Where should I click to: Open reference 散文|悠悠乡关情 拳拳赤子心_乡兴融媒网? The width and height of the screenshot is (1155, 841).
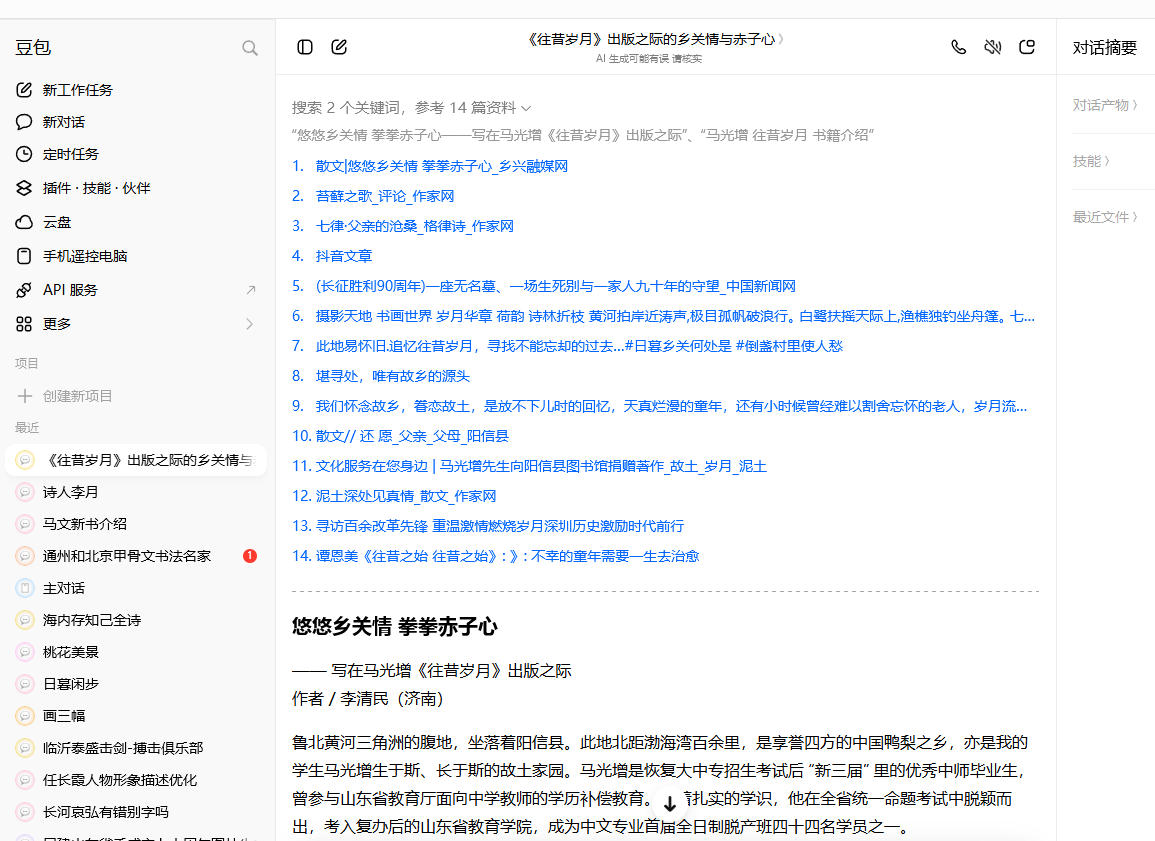click(441, 166)
